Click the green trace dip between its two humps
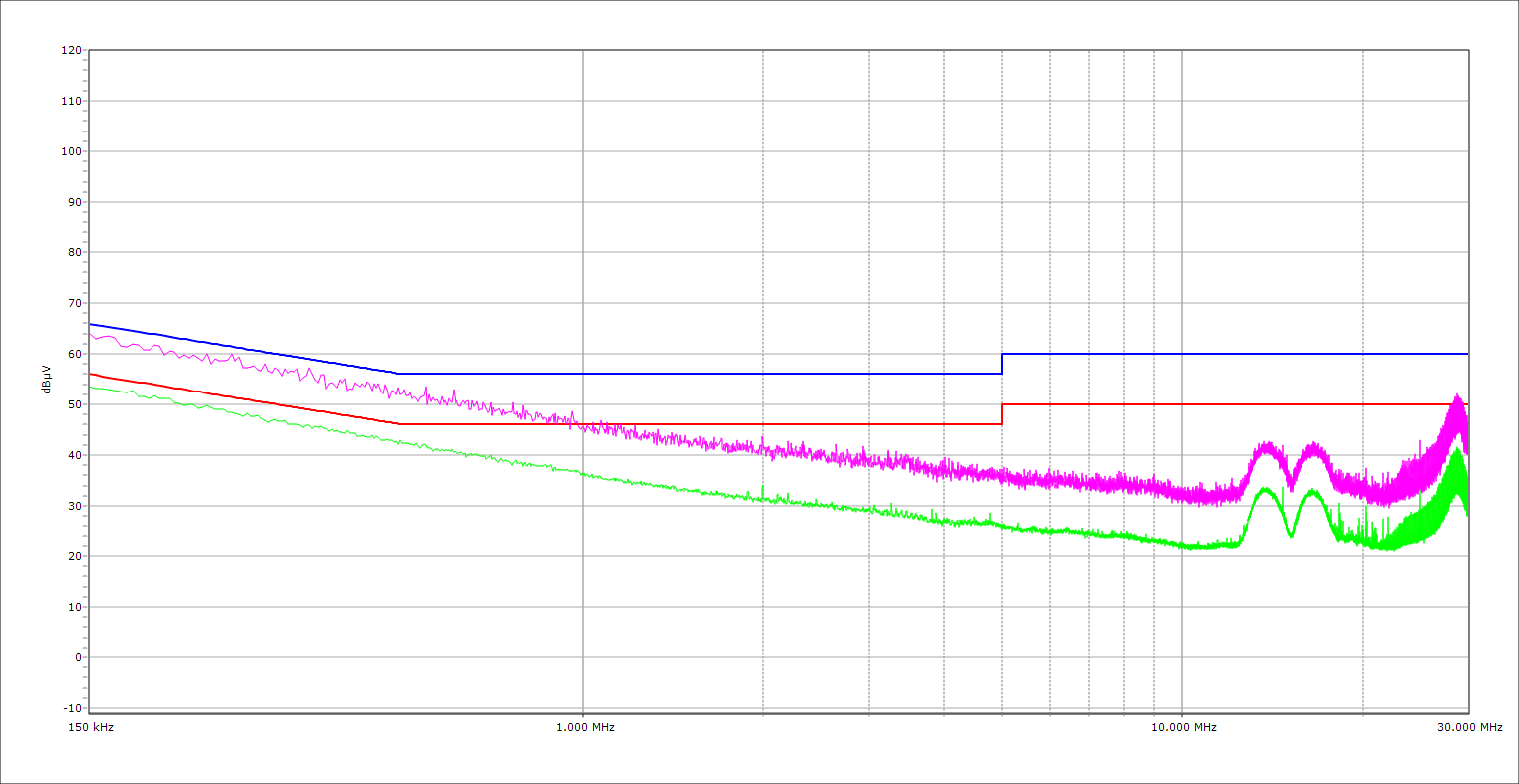Screen dimensions: 1519x784 (1291, 536)
